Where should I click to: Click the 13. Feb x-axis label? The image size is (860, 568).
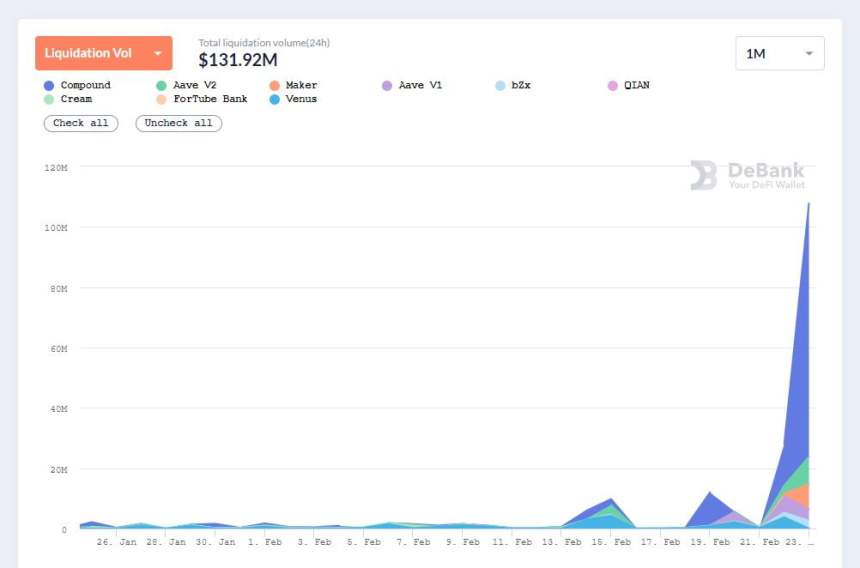pos(561,542)
